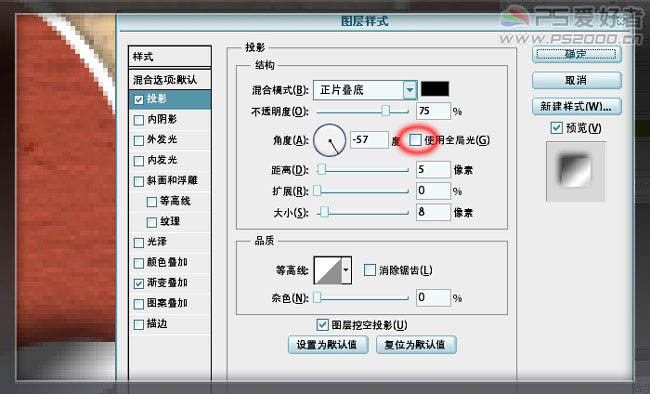Click 设置为默认值 button
The width and height of the screenshot is (650, 394).
click(x=328, y=345)
